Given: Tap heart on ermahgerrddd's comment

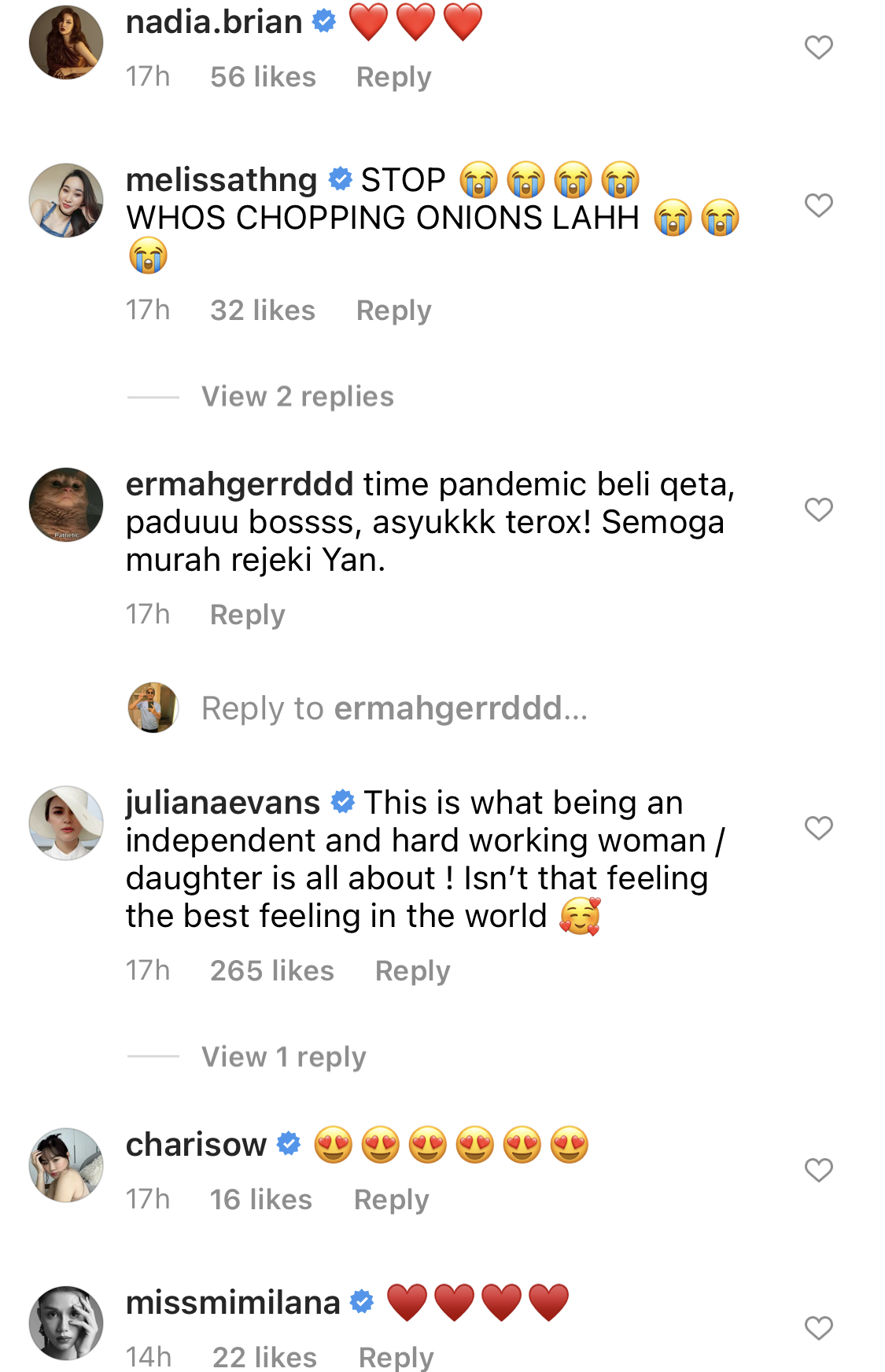Looking at the screenshot, I should point(818,510).
